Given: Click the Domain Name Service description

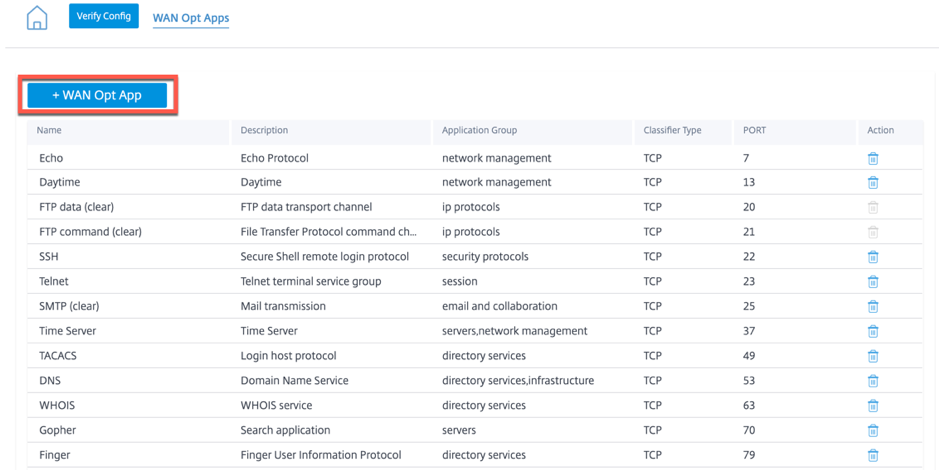Looking at the screenshot, I should [295, 381].
